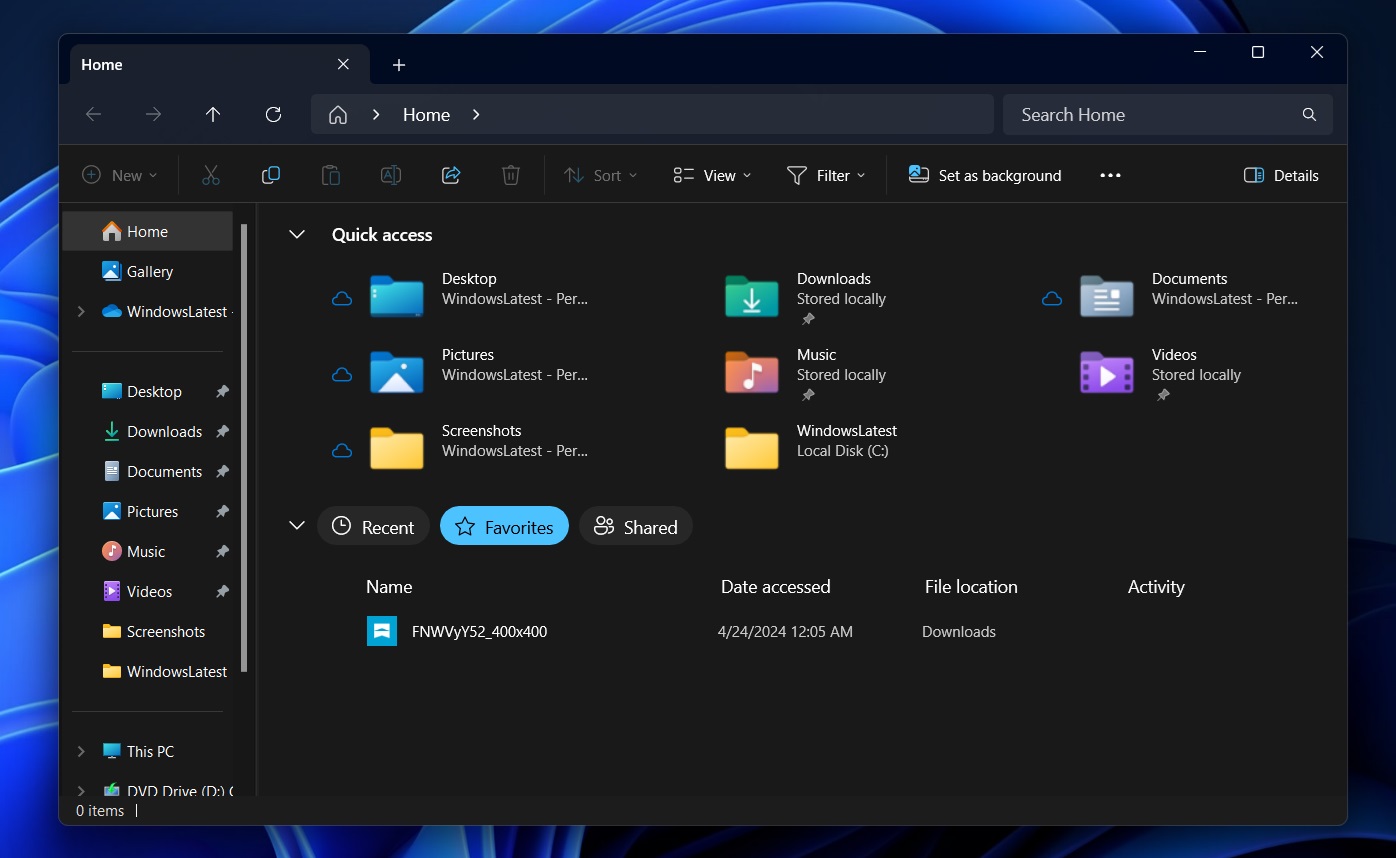1396x858 pixels.
Task: Click the Date accessed column header
Action: tap(775, 587)
